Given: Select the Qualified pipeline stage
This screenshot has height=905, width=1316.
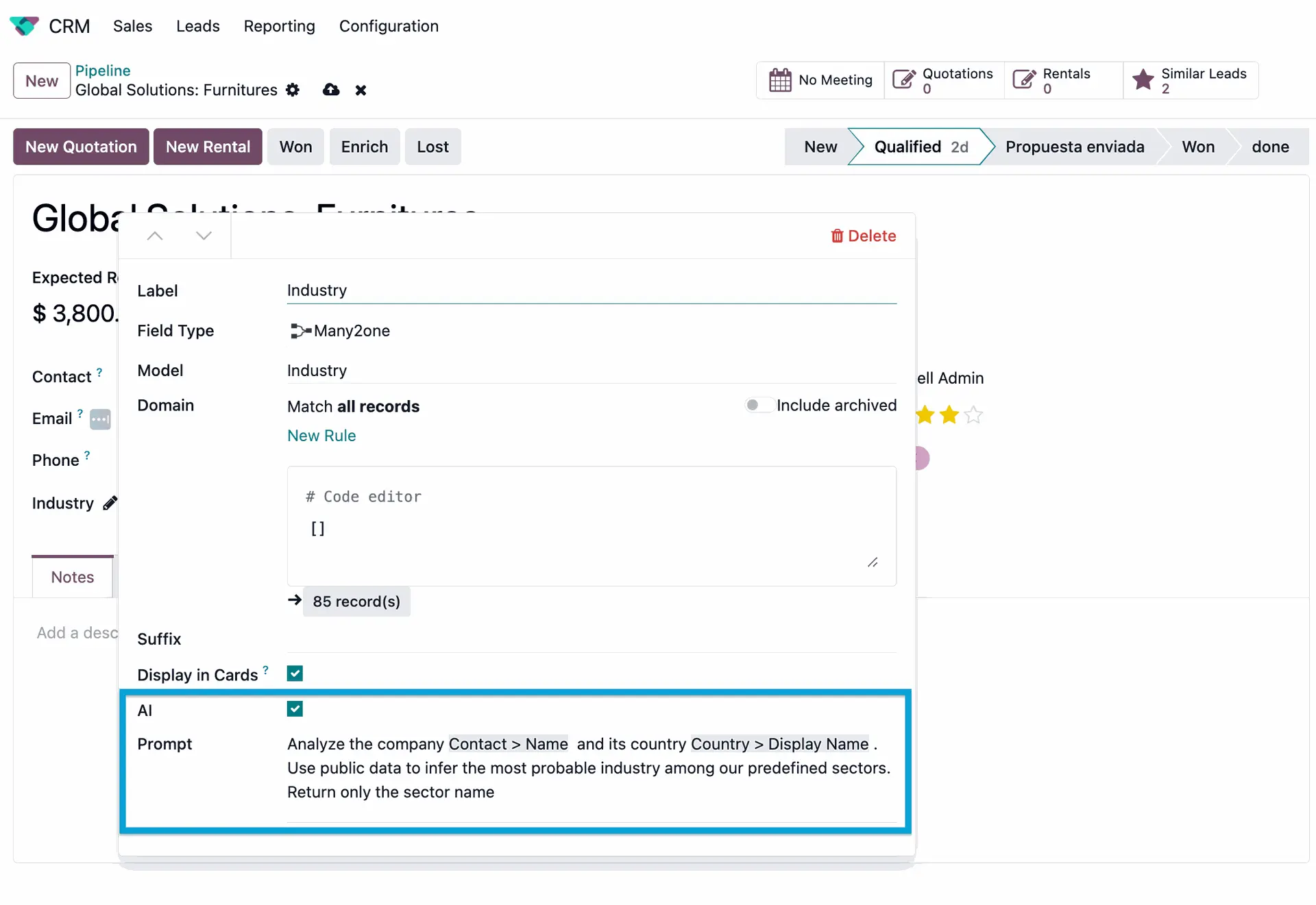Looking at the screenshot, I should pos(907,146).
